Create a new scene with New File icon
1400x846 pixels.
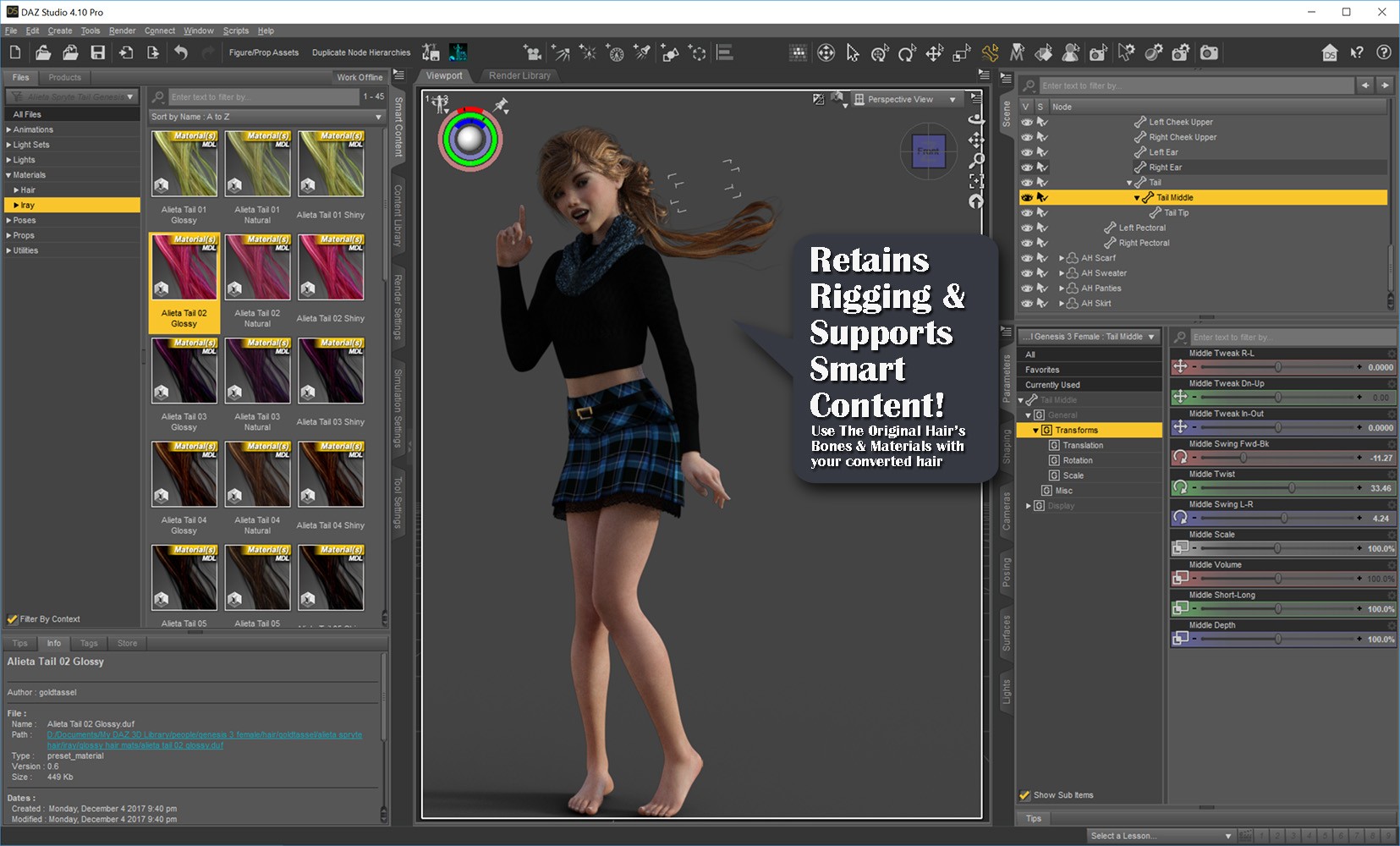click(x=15, y=52)
